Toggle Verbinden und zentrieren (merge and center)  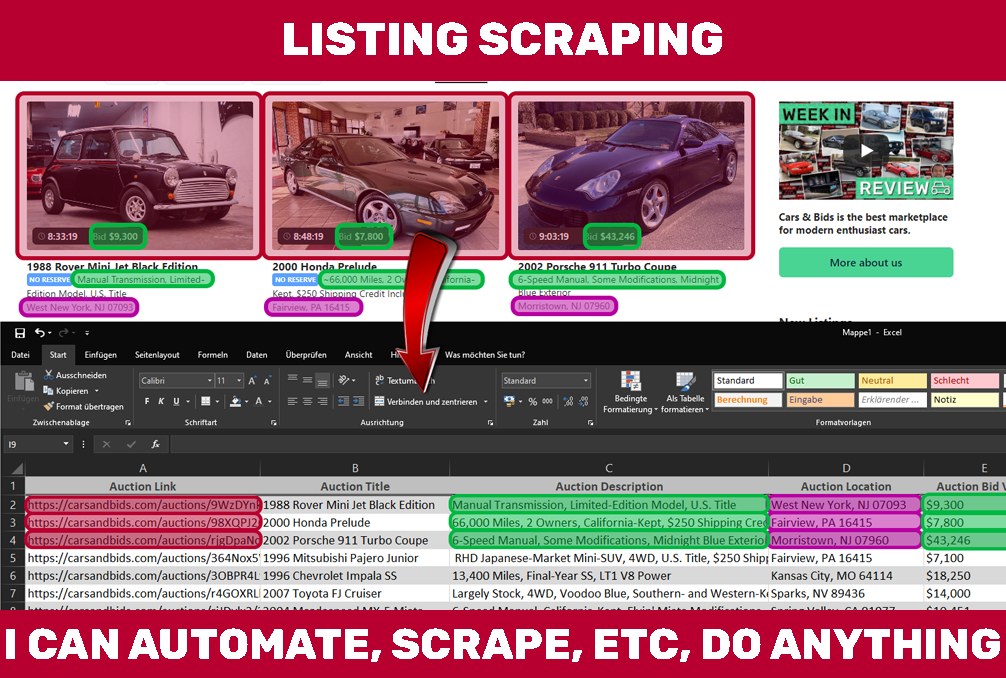(x=380, y=401)
